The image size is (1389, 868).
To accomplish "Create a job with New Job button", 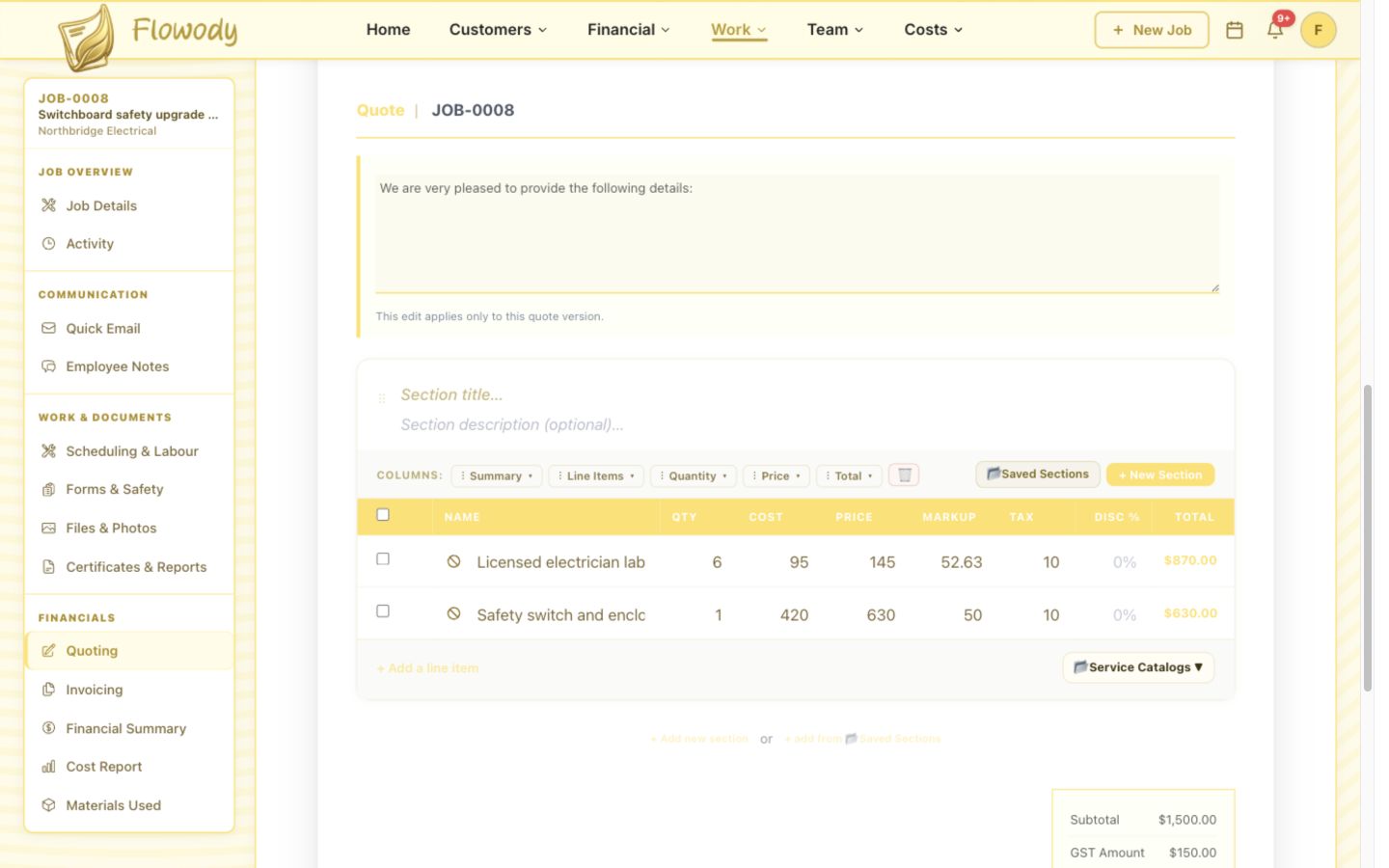I will 1152,30.
